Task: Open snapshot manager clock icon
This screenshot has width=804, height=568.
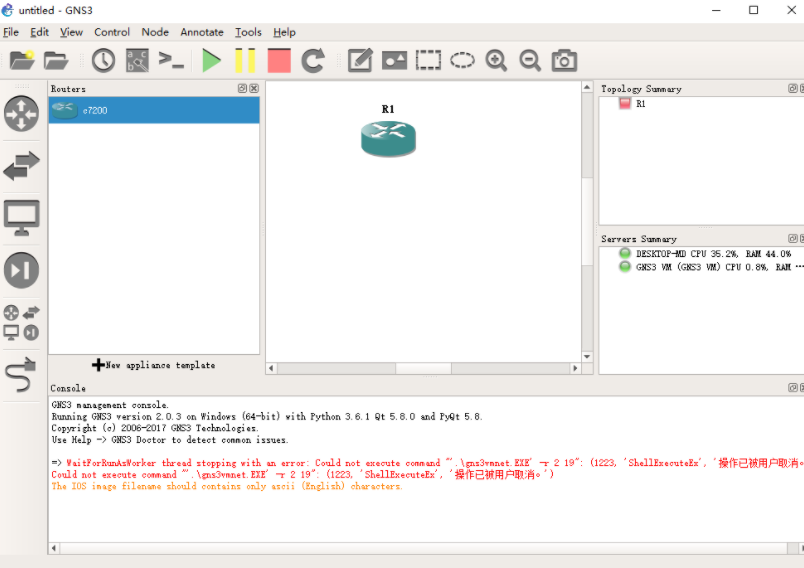Action: pyautogui.click(x=103, y=60)
